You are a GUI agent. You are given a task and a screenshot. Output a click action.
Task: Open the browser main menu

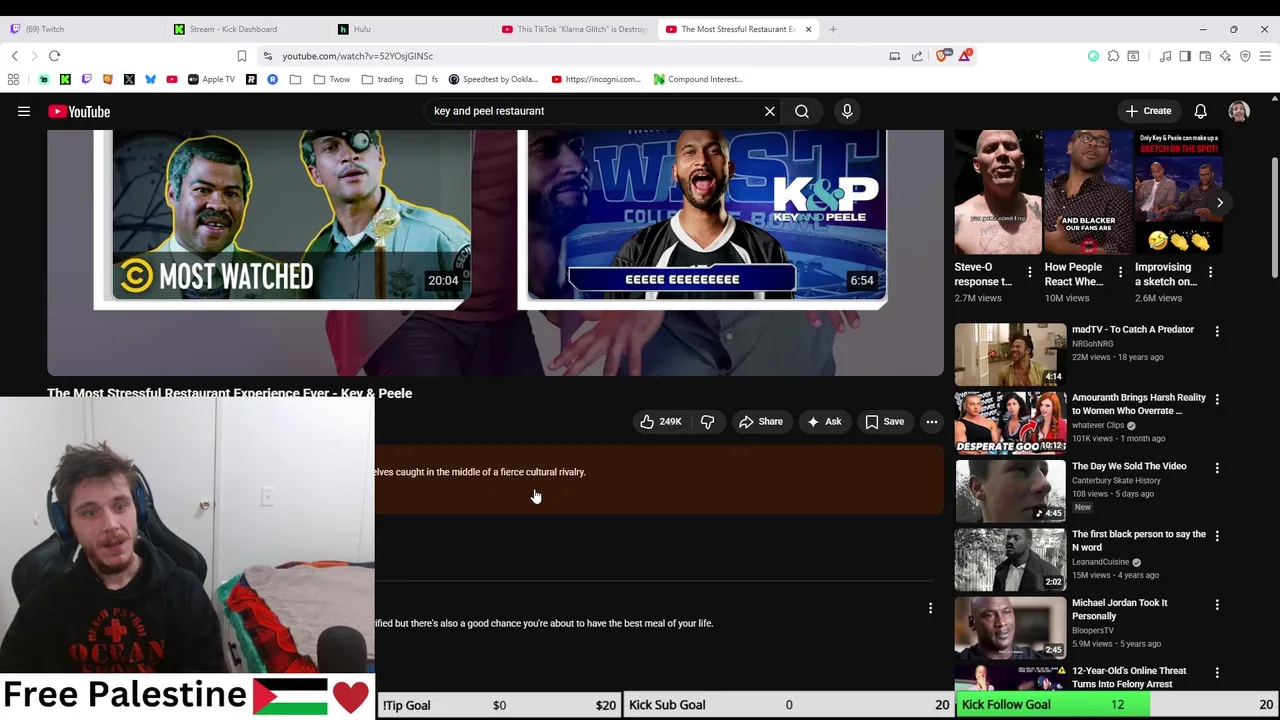tap(1265, 56)
